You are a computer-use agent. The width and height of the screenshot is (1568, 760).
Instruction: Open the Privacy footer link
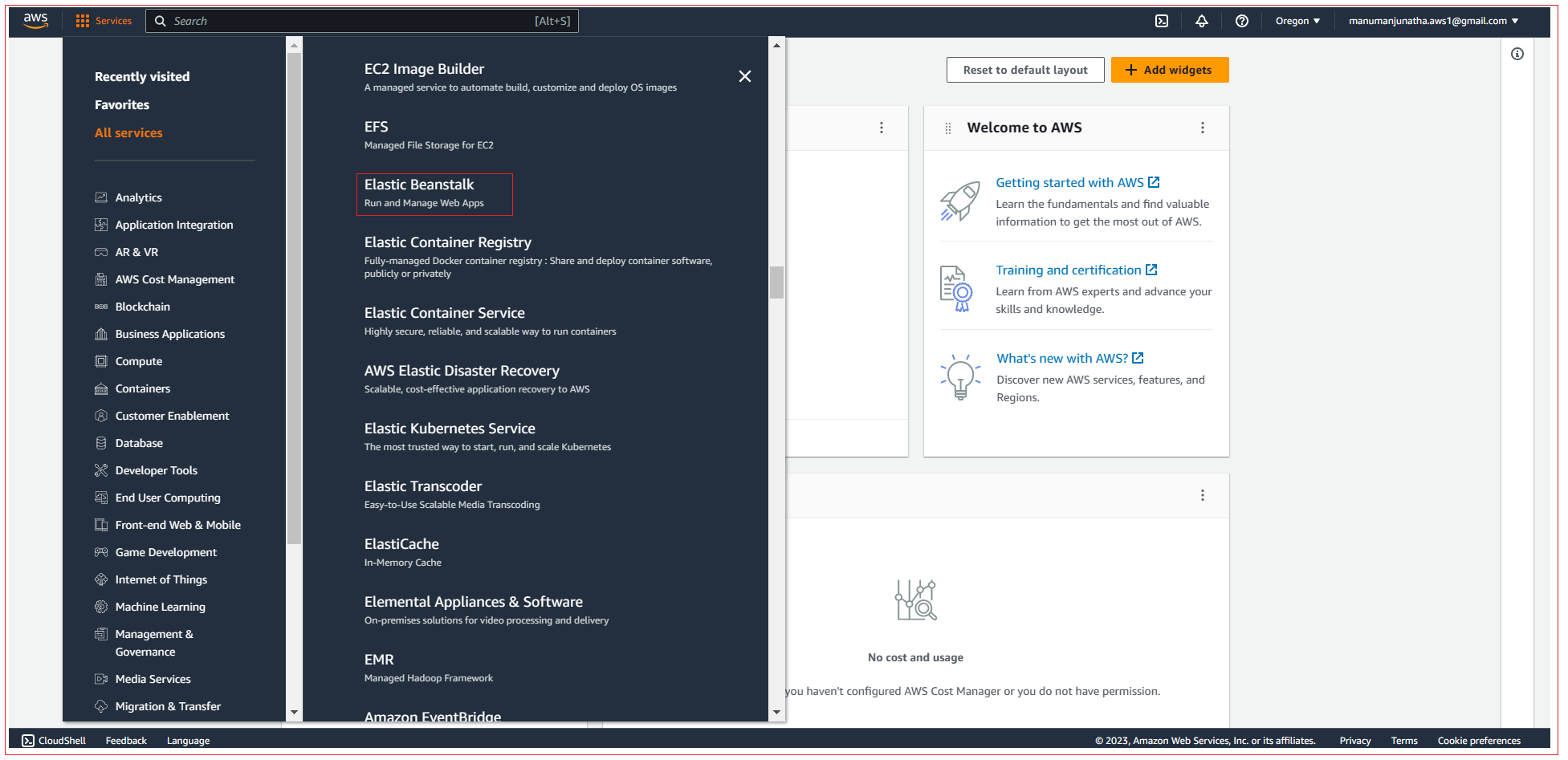(1355, 741)
